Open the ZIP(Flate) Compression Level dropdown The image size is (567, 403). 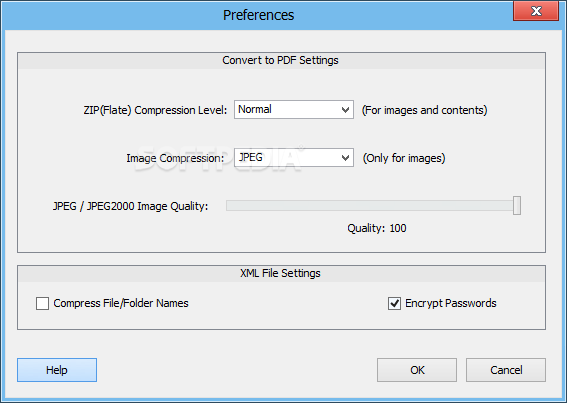tap(294, 110)
